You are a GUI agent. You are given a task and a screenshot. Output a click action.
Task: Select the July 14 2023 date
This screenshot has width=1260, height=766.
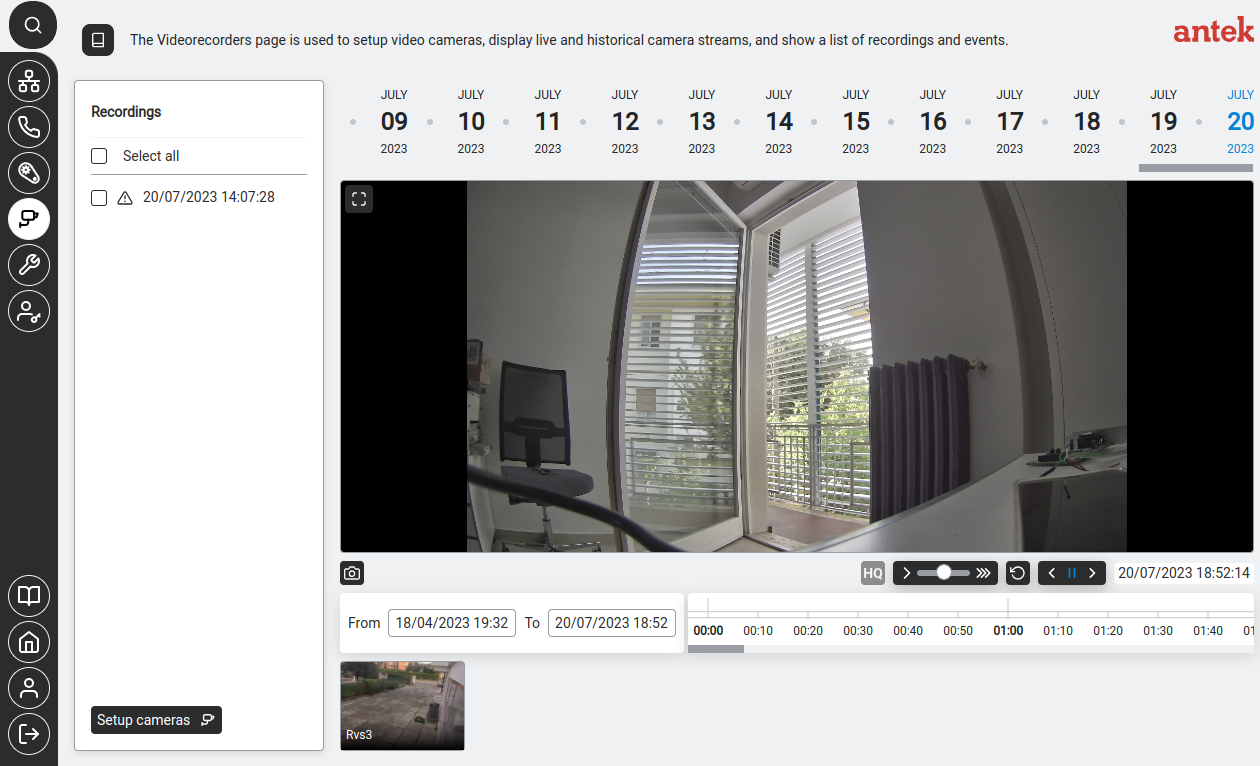click(779, 122)
